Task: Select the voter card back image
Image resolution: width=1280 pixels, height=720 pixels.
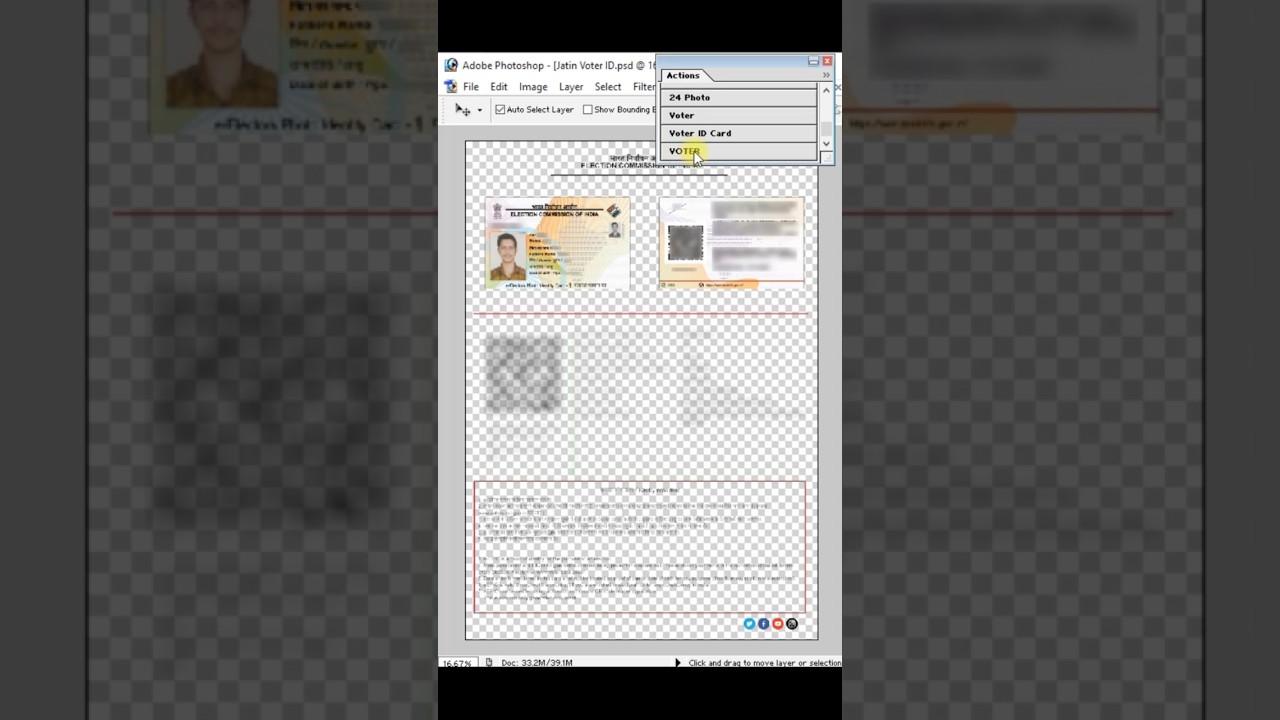Action: 731,243
